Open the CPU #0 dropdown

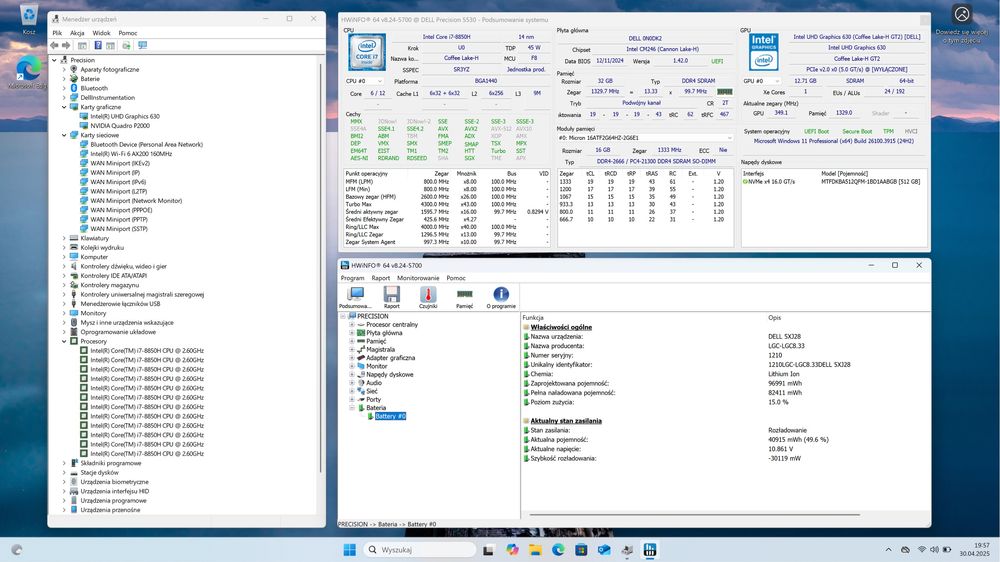point(365,81)
